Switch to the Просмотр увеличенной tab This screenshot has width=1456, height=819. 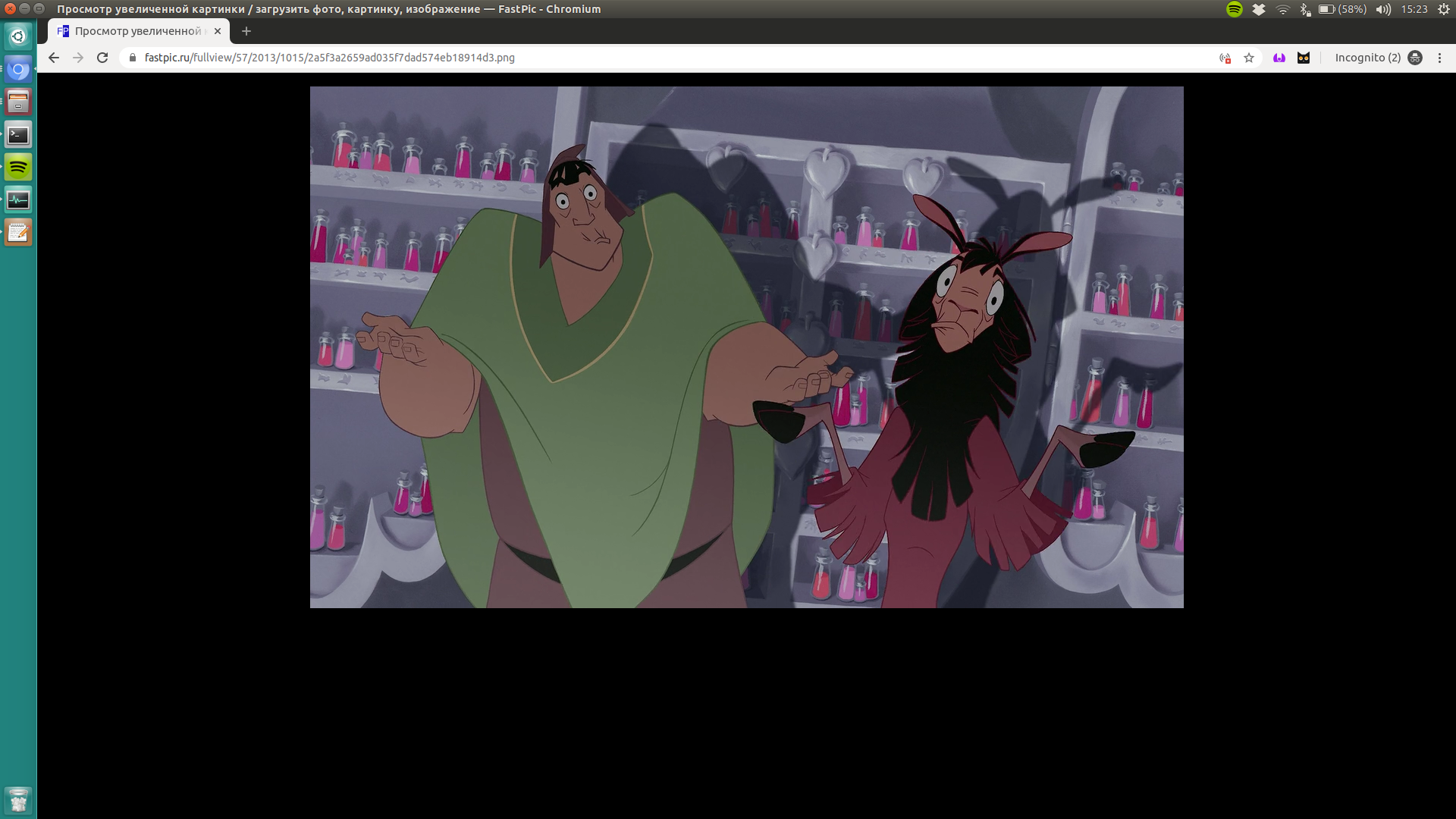pos(136,31)
